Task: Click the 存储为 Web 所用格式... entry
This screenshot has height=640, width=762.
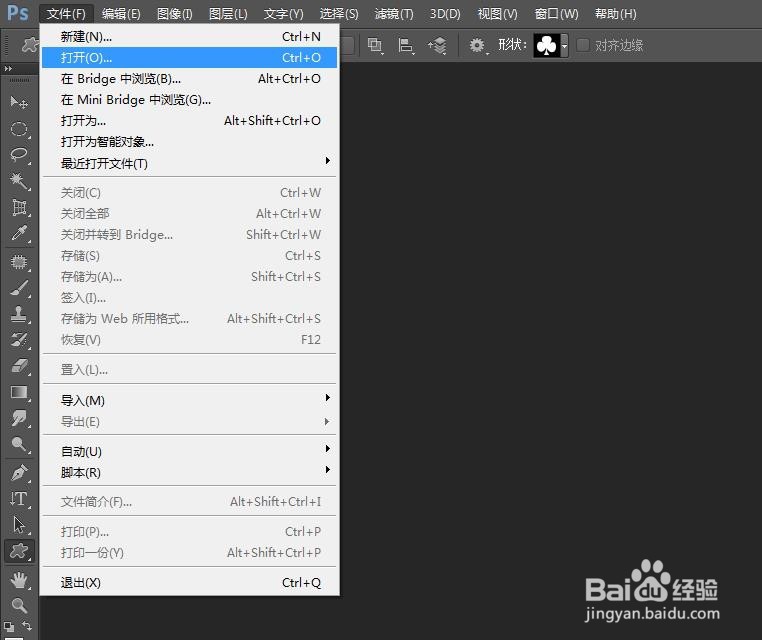Action: (190, 319)
